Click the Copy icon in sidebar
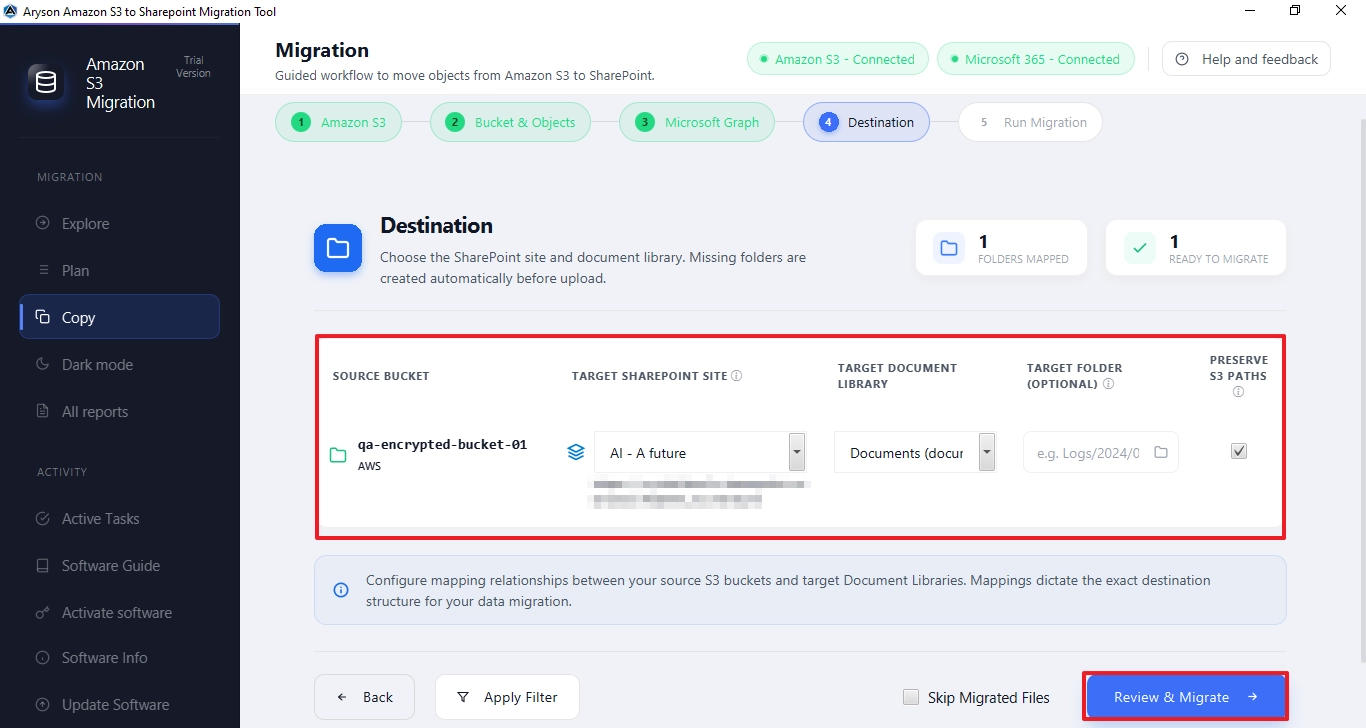This screenshot has width=1366, height=728. coord(42,317)
